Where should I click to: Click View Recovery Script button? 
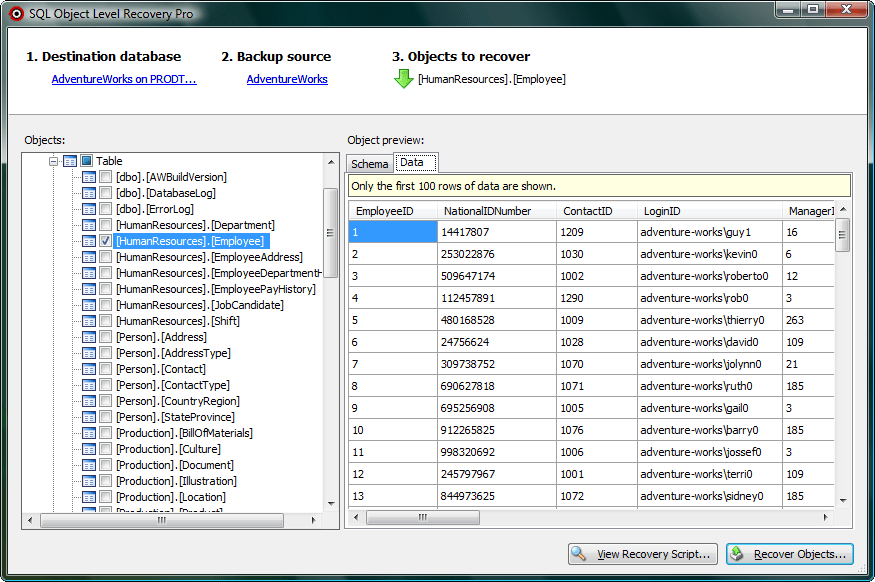click(643, 554)
